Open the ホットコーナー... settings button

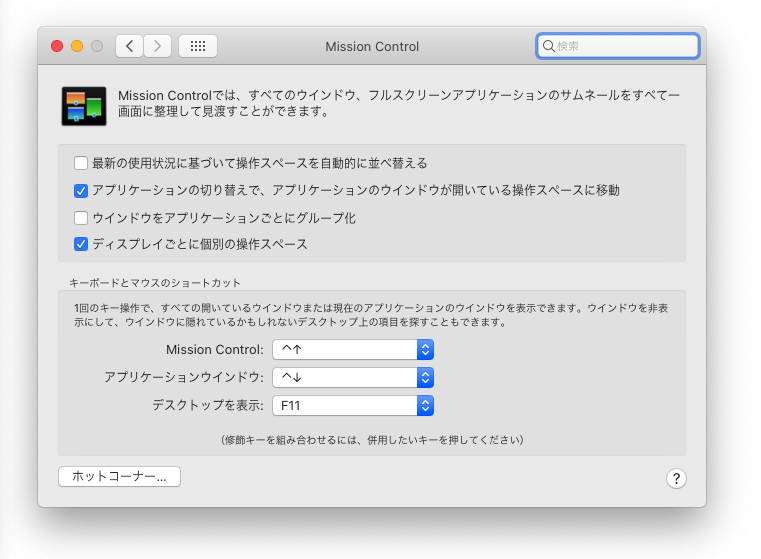tap(119, 477)
